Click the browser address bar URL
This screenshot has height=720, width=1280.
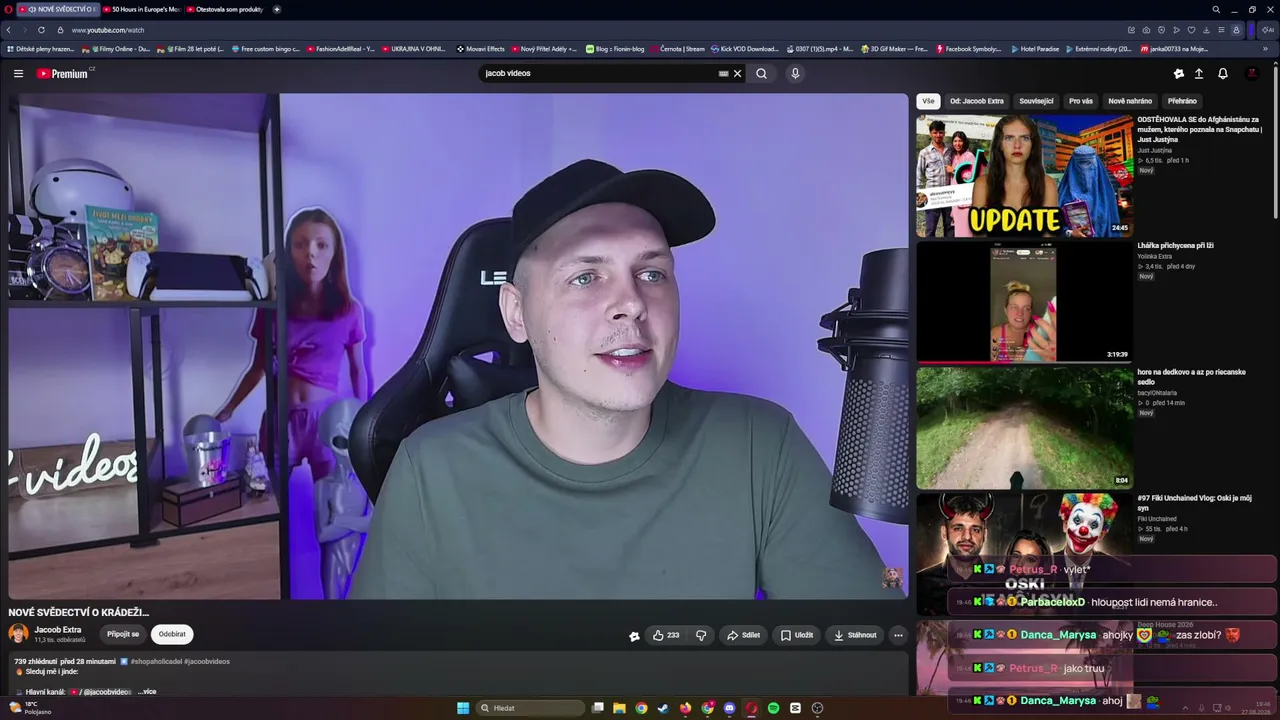[x=108, y=30]
